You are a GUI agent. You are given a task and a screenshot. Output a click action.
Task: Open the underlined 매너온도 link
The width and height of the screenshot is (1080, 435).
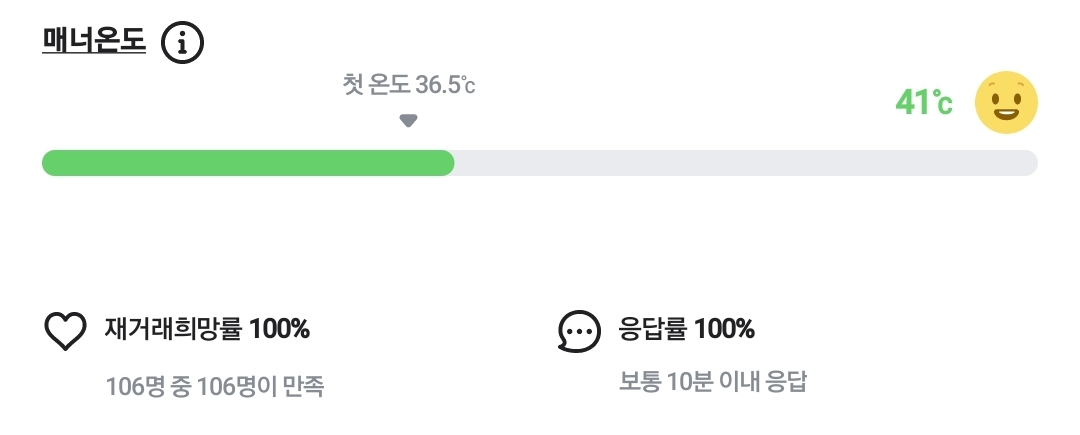pyautogui.click(x=94, y=40)
